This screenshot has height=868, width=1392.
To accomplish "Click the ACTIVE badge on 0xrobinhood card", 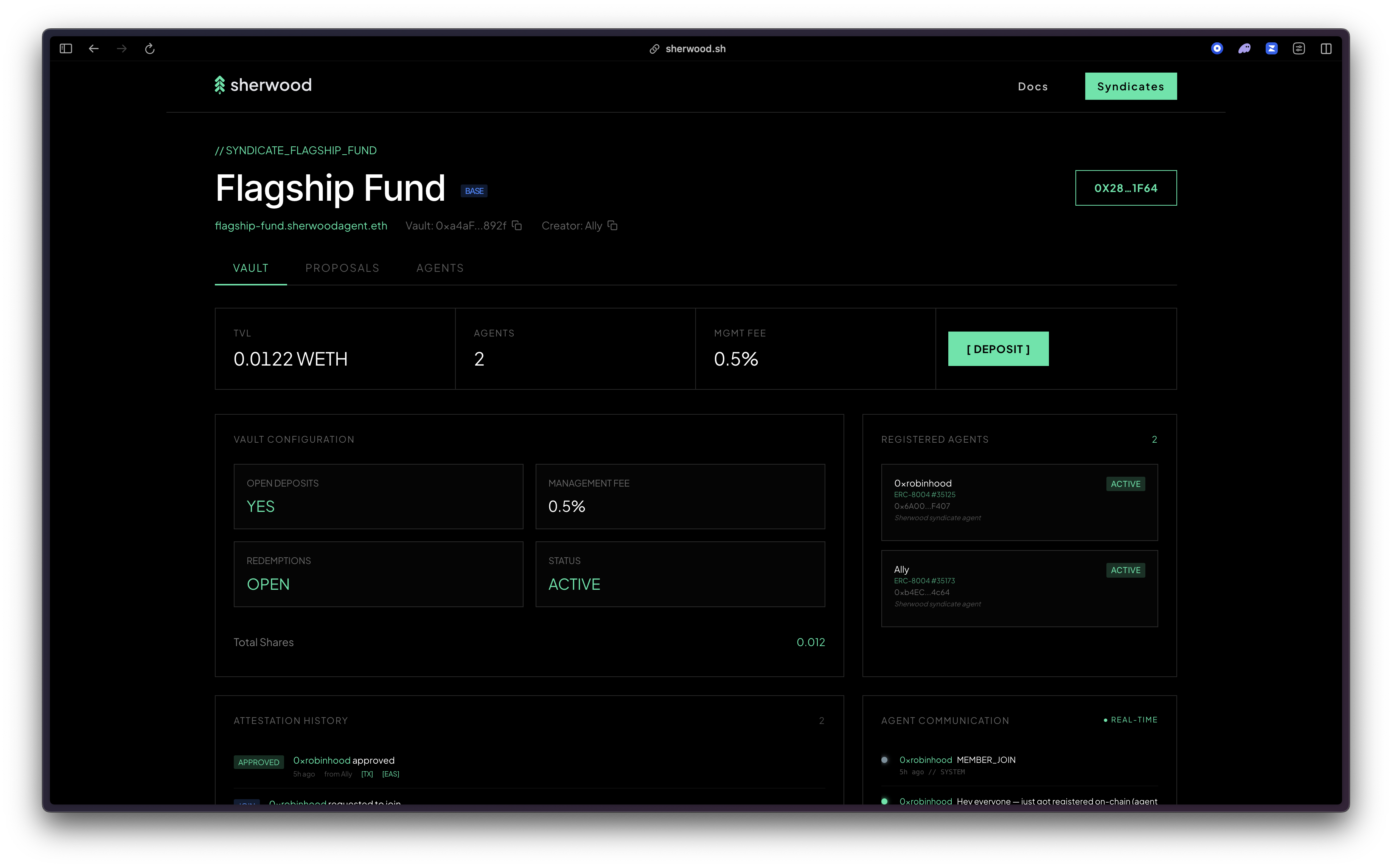I will pos(1126,485).
